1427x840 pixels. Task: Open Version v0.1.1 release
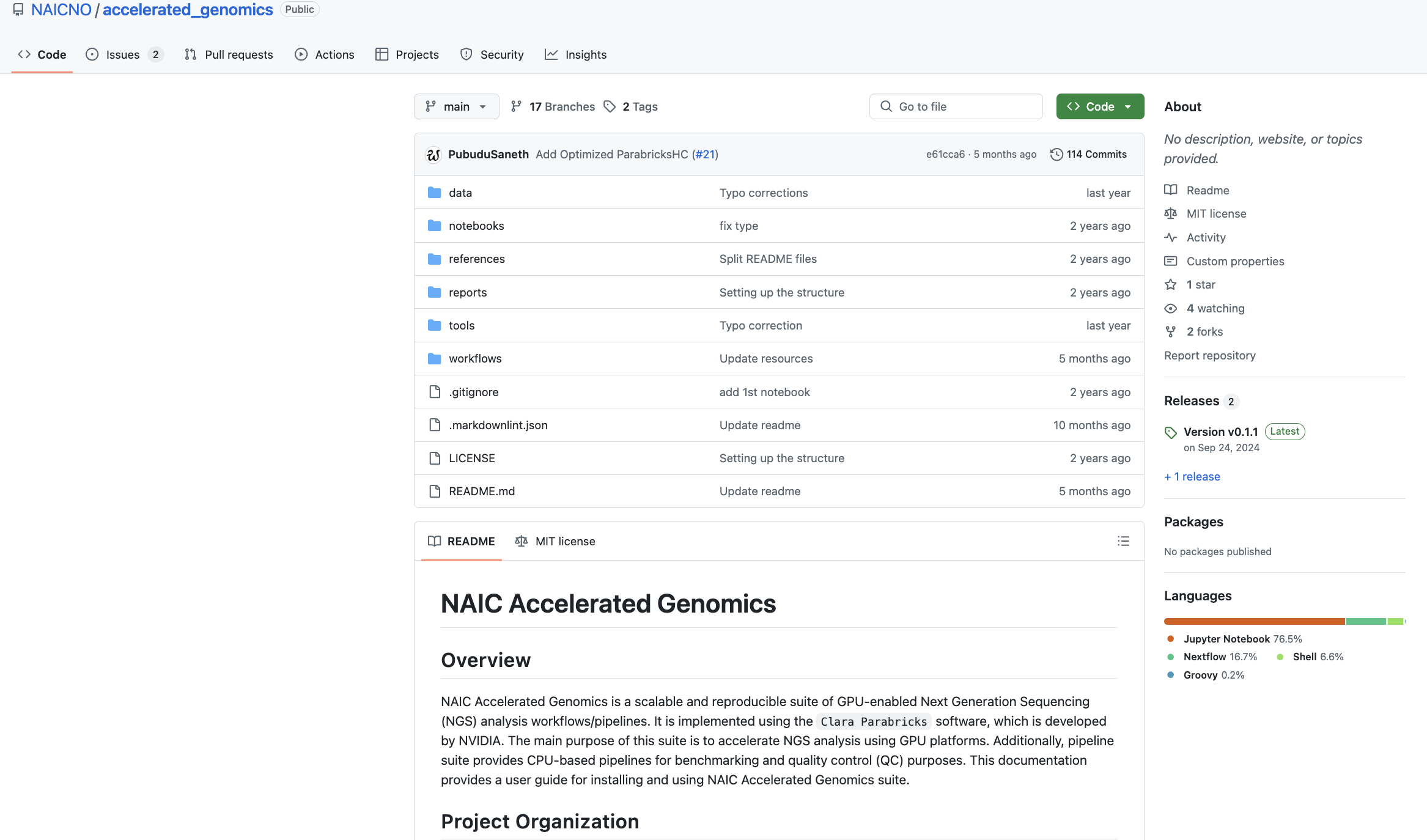coord(1220,432)
